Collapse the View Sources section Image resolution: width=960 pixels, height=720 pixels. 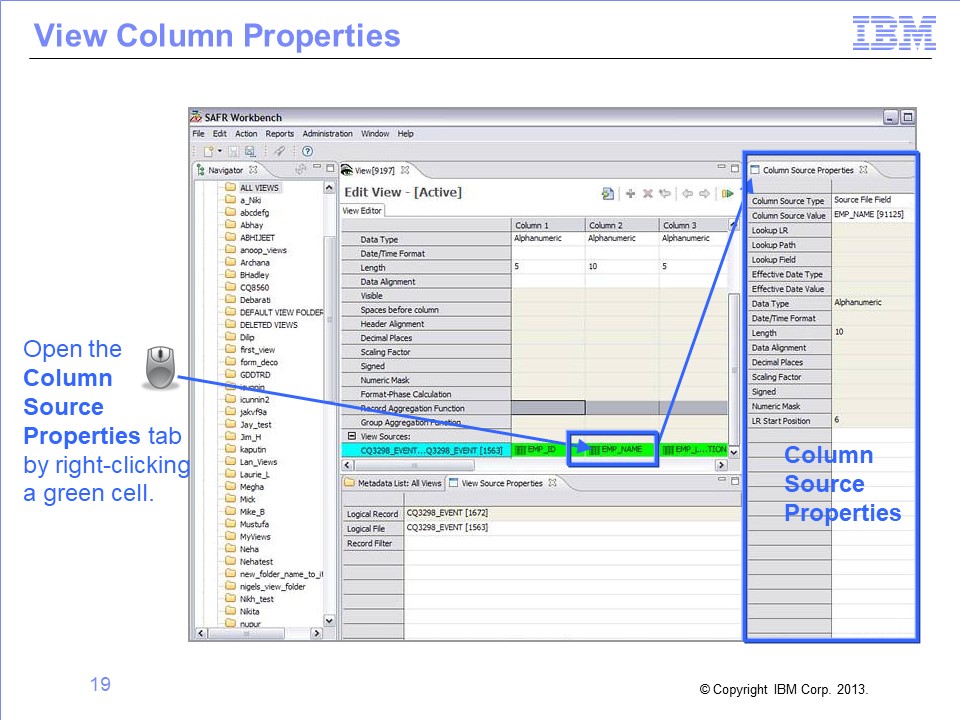(x=351, y=436)
